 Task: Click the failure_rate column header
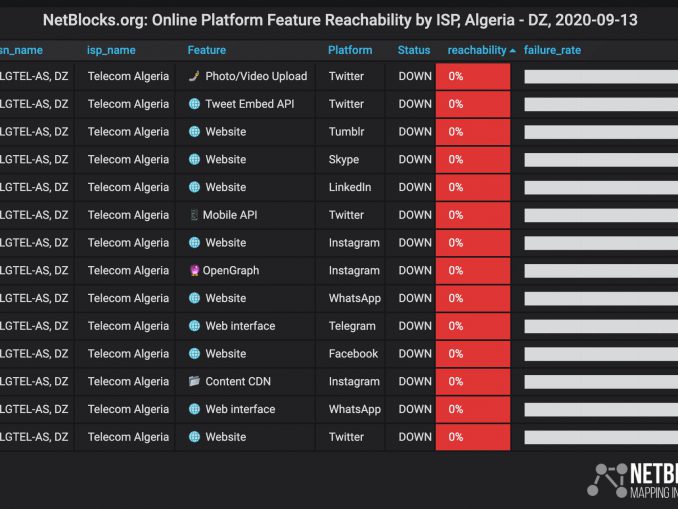(552, 50)
